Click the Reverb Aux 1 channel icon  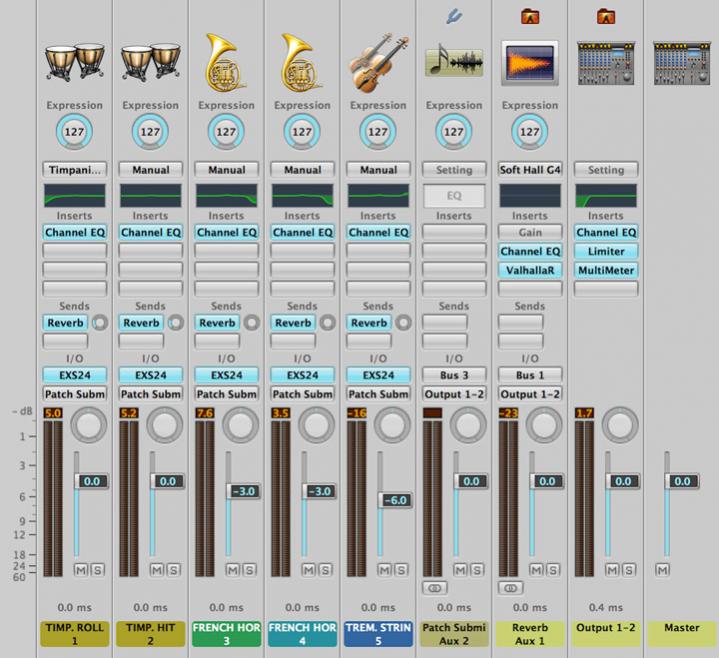[x=530, y=63]
